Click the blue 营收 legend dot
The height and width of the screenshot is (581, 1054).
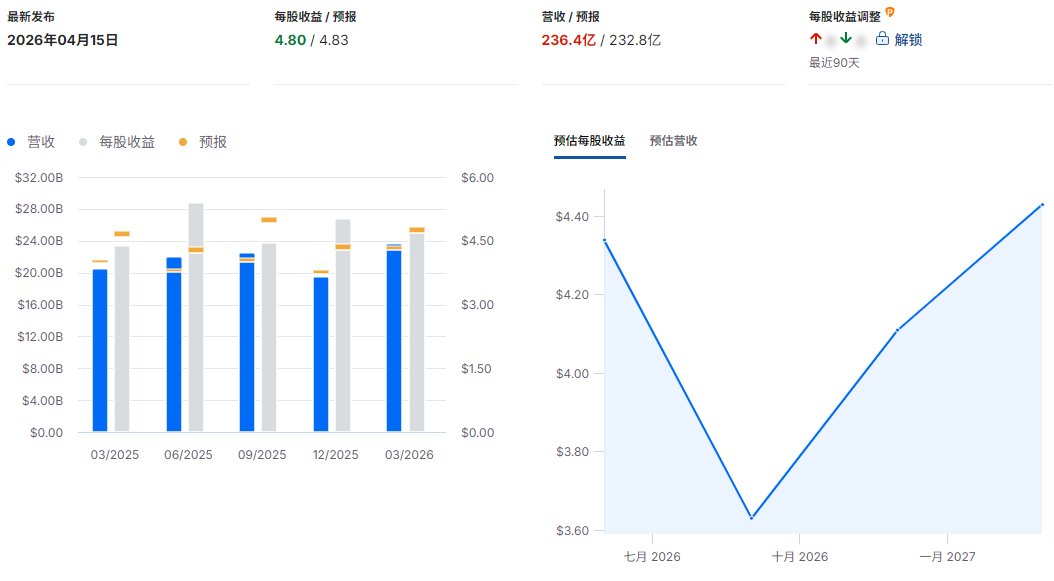[11, 142]
